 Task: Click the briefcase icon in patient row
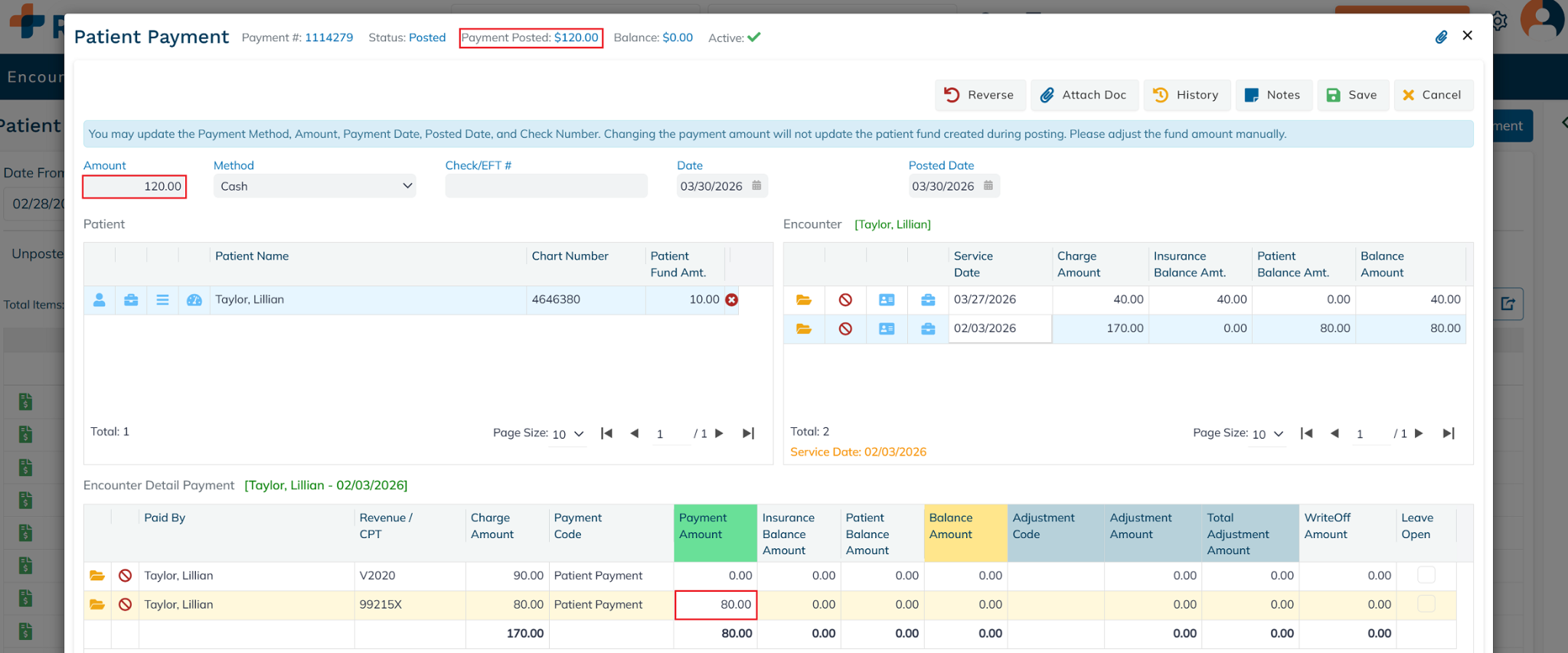coord(131,300)
